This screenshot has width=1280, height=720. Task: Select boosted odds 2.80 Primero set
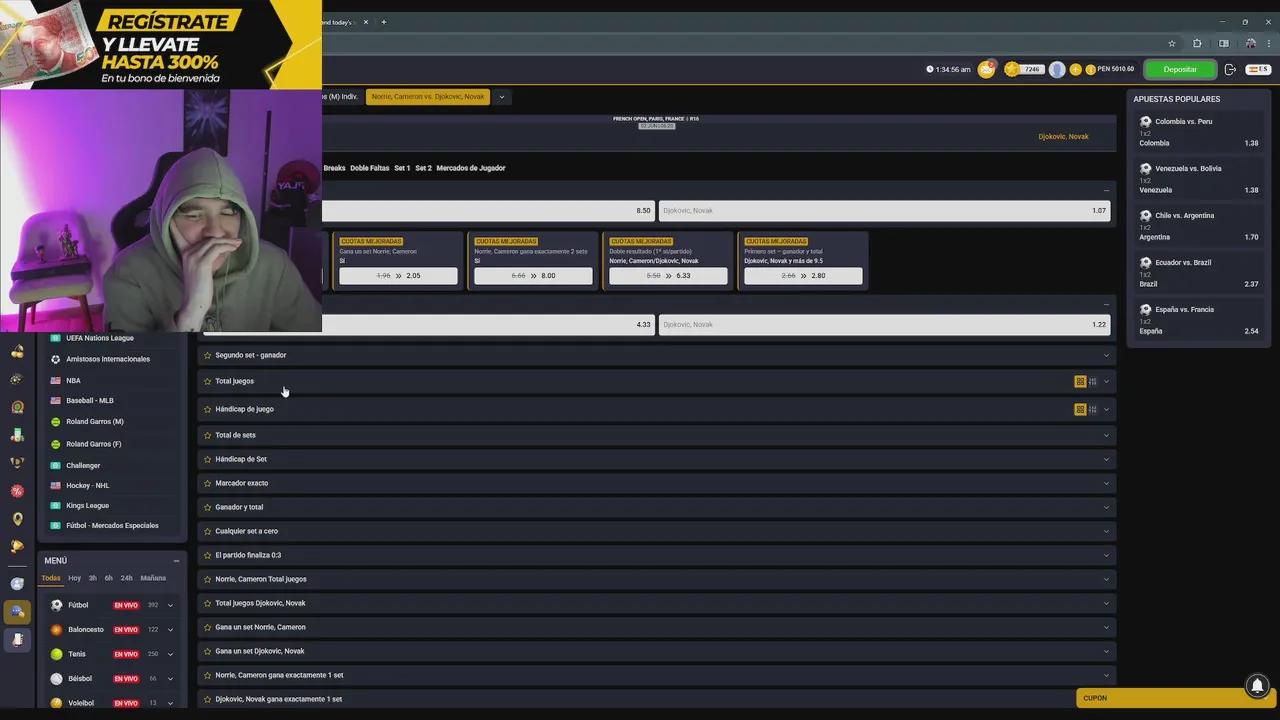click(803, 275)
